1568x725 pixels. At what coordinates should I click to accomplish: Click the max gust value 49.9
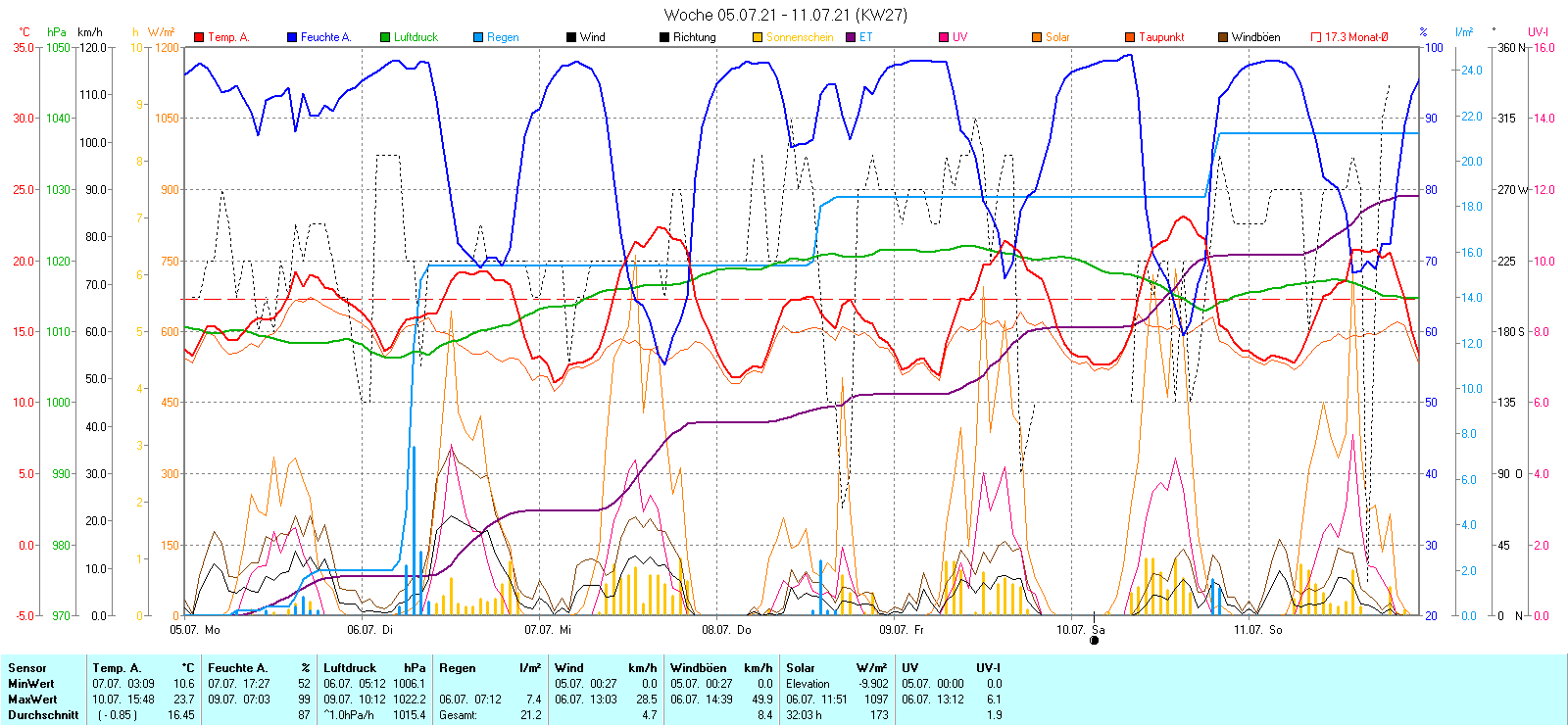pos(761,700)
